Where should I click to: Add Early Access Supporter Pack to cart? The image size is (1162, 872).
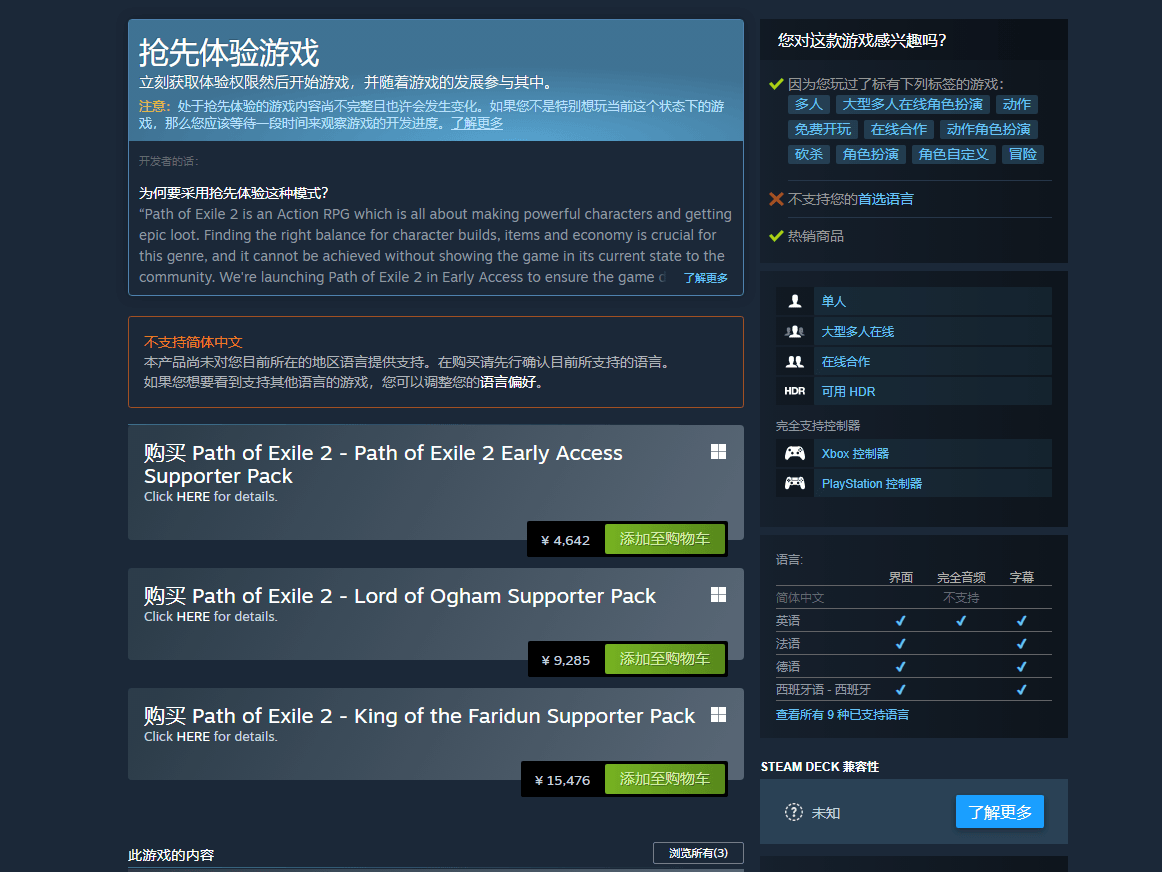(665, 539)
